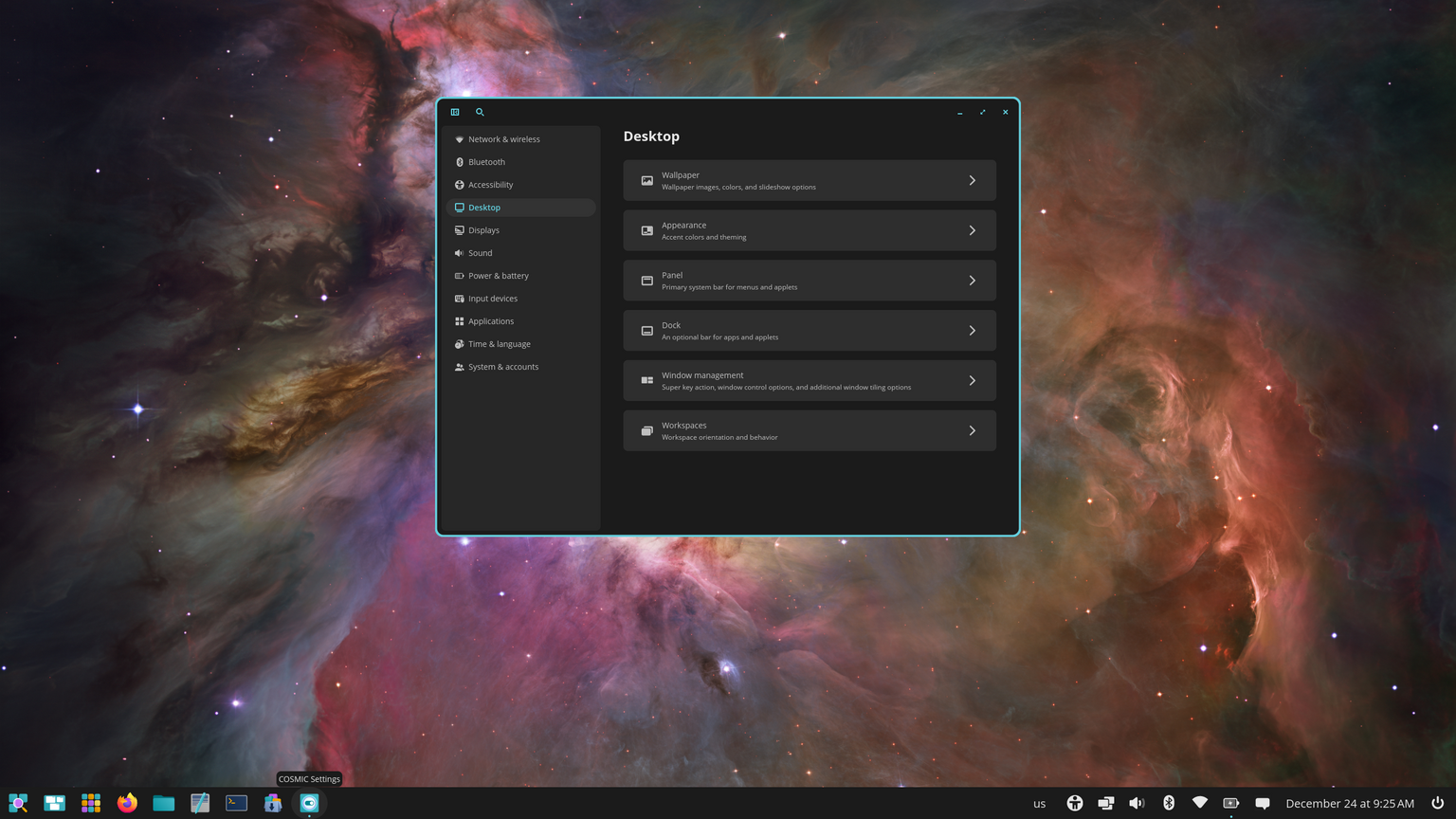Click the sidebar view toggle icon
The width and height of the screenshot is (1456, 819).
(454, 112)
